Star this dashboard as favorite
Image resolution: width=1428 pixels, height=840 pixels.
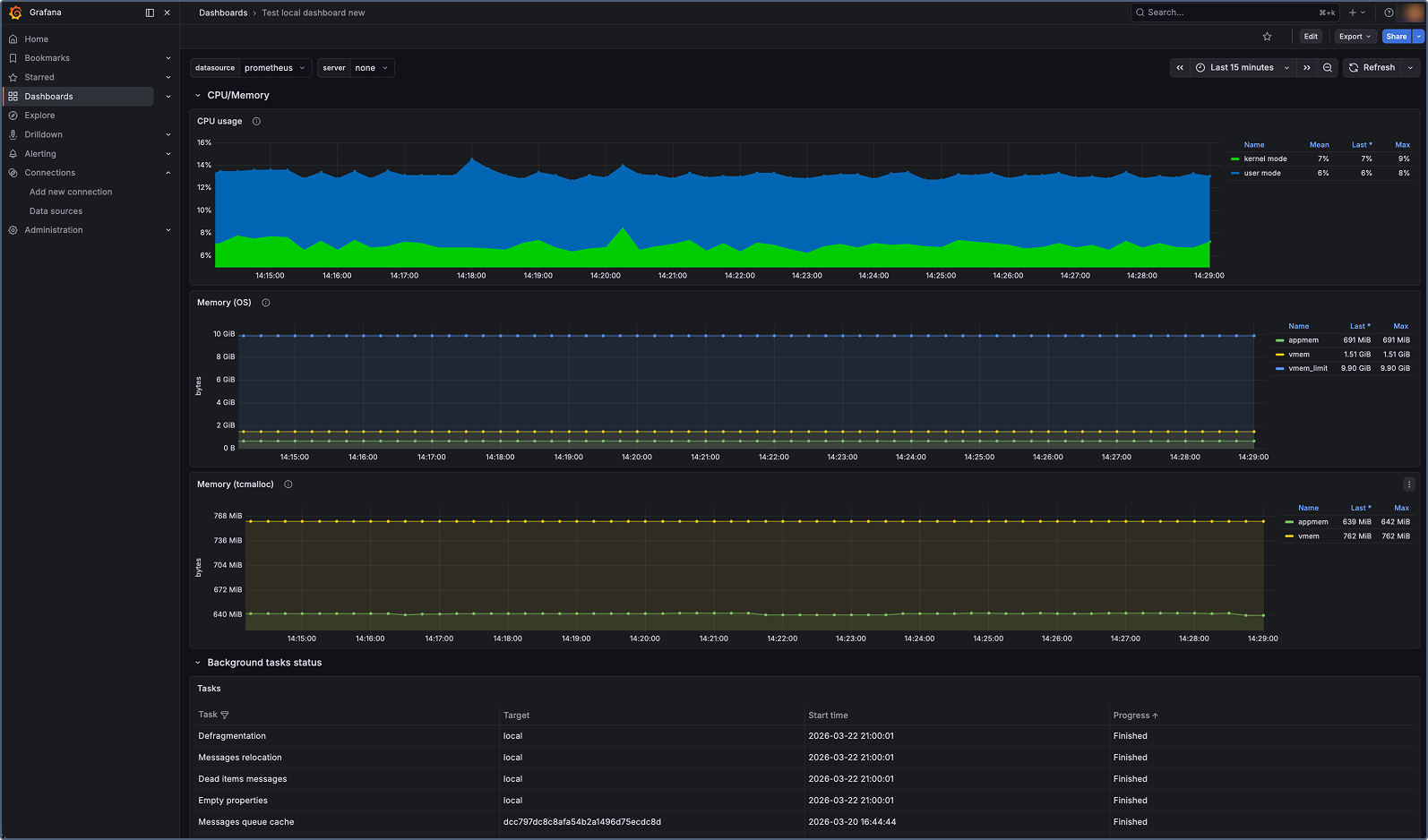coord(1267,37)
